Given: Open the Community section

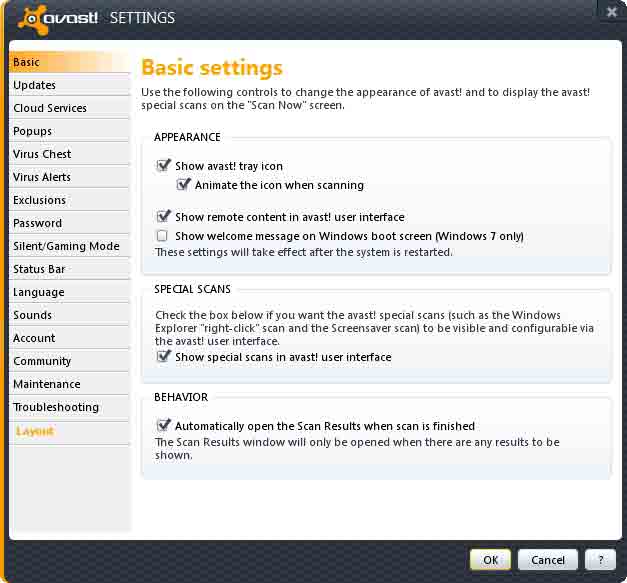Looking at the screenshot, I should [x=69, y=361].
